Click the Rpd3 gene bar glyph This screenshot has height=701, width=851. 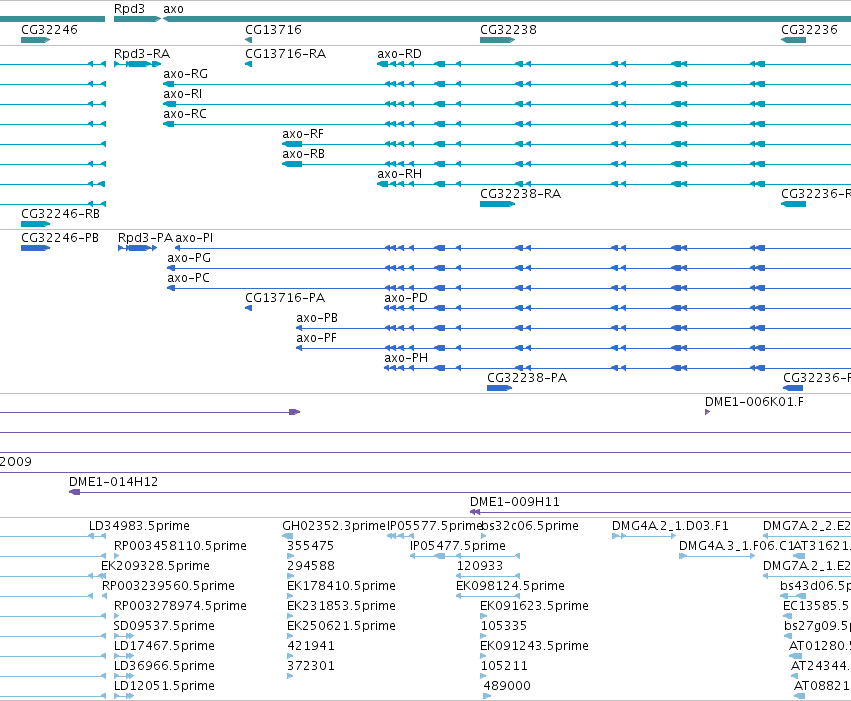tap(137, 19)
